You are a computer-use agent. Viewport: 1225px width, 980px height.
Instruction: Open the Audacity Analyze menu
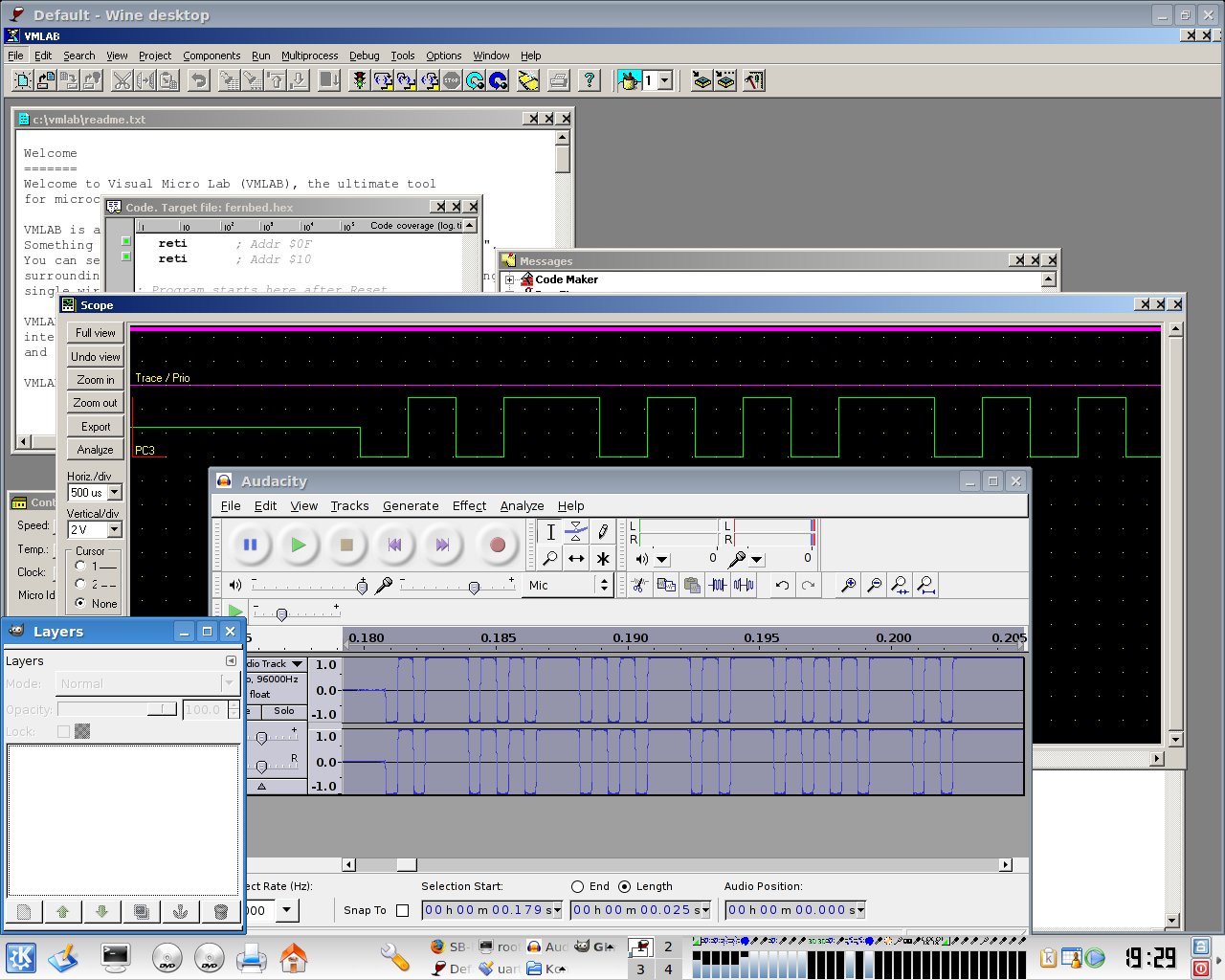522,505
